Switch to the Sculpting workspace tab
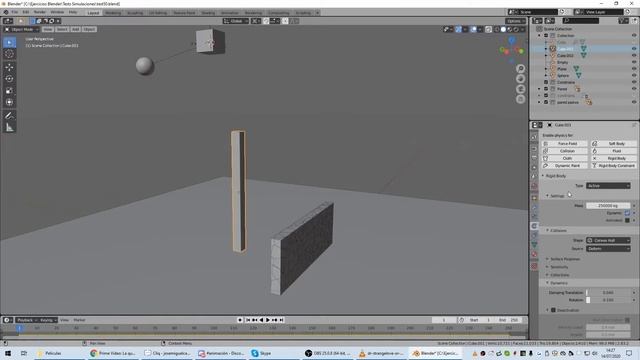This screenshot has height=360, width=640. click(x=135, y=13)
